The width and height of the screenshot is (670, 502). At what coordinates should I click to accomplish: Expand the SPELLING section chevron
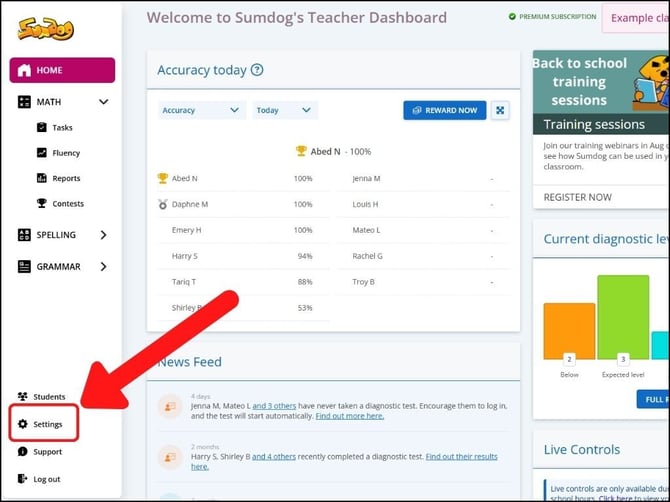103,235
